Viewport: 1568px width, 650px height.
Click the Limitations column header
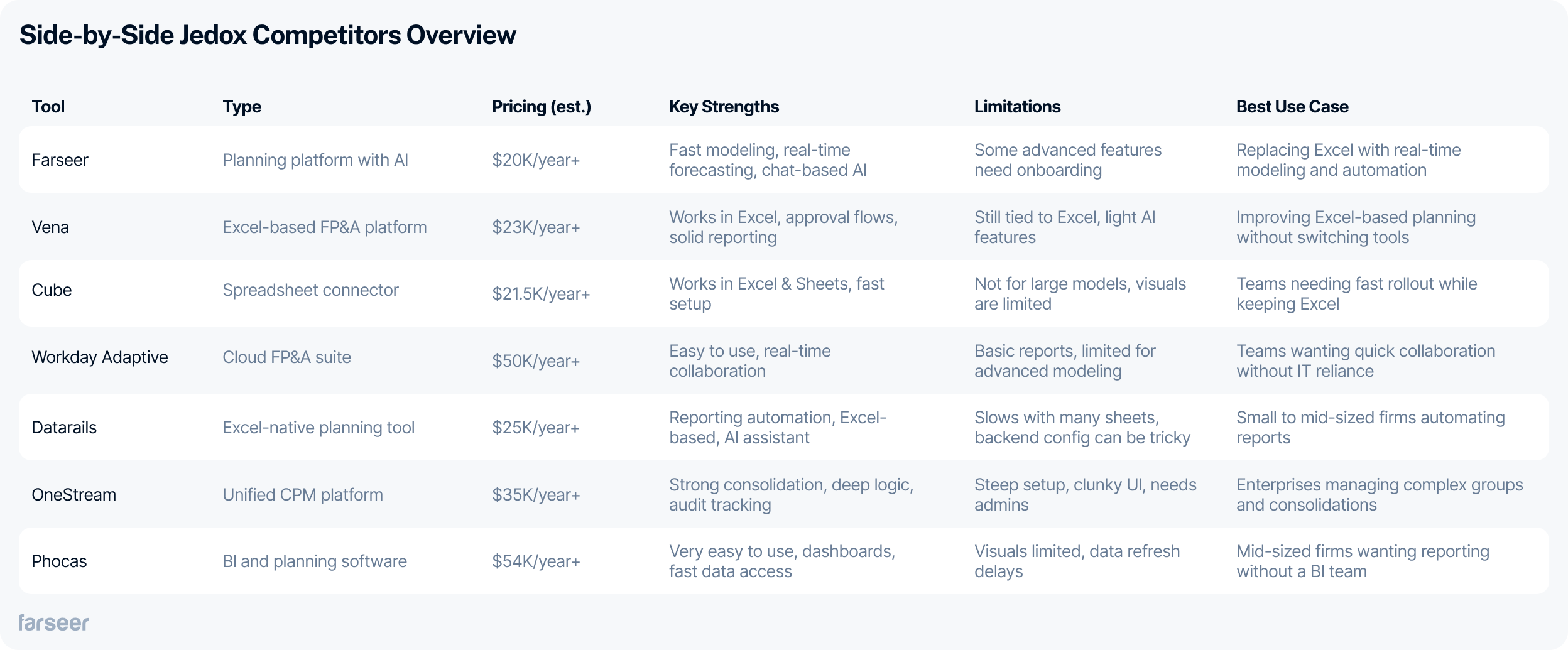(1017, 107)
